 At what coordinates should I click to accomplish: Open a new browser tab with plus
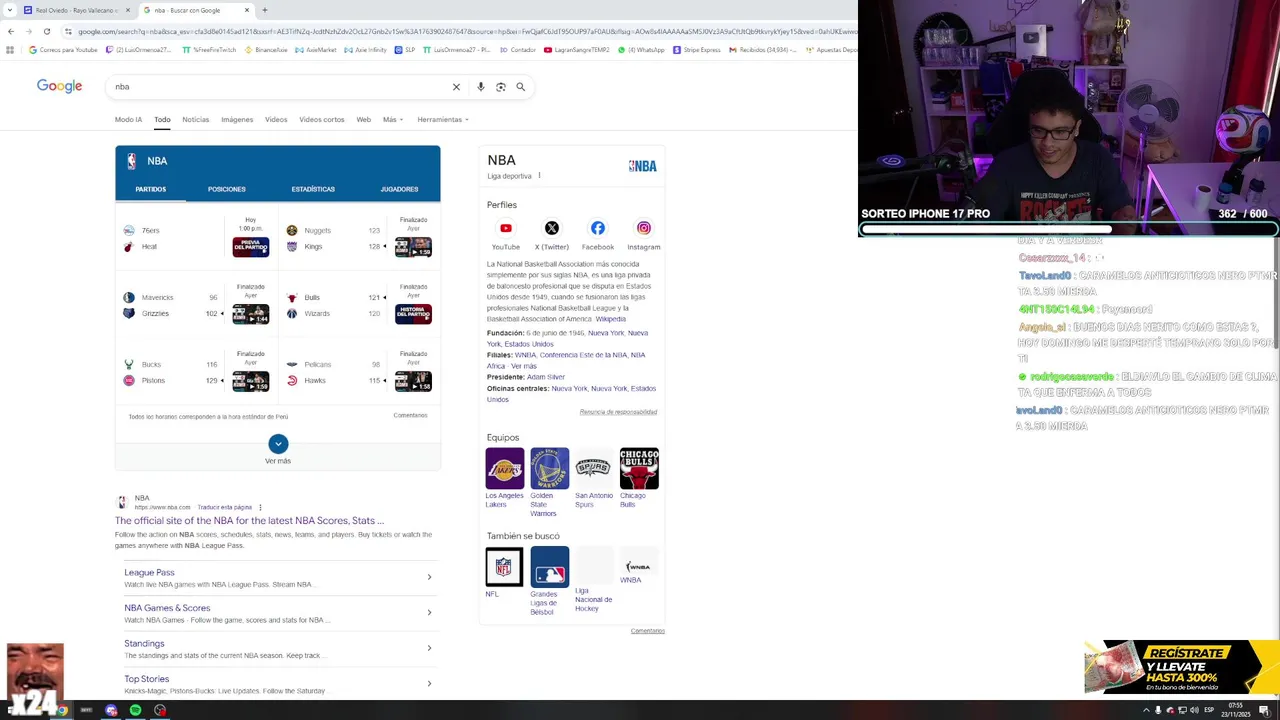264,10
